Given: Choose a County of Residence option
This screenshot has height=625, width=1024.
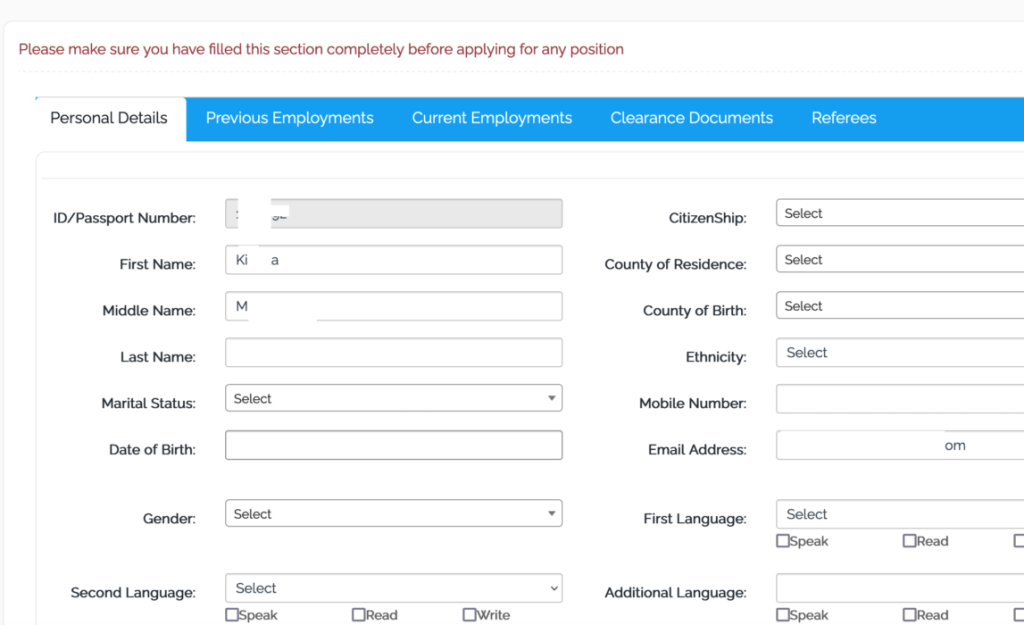Looking at the screenshot, I should pyautogui.click(x=898, y=260).
